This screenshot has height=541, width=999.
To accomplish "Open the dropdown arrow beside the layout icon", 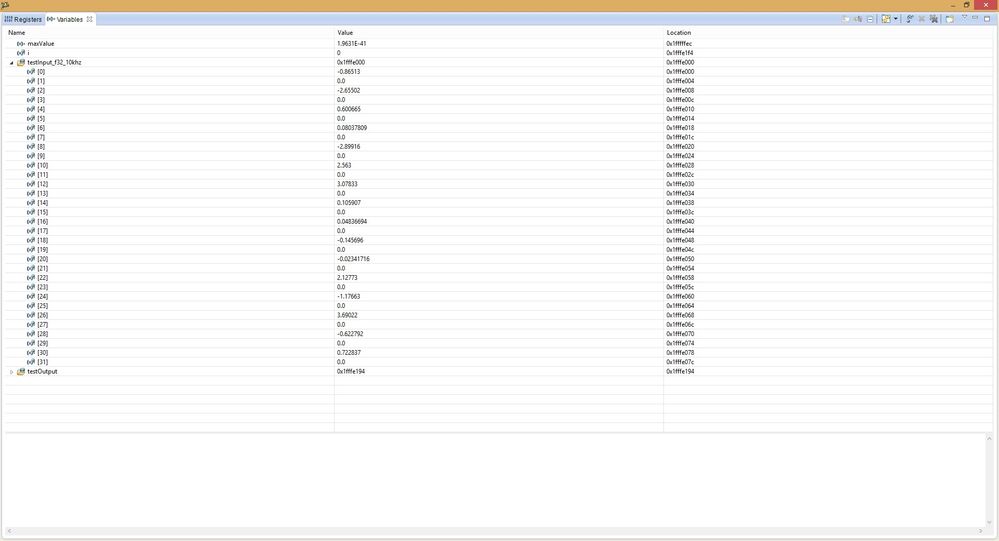I will coord(896,18).
